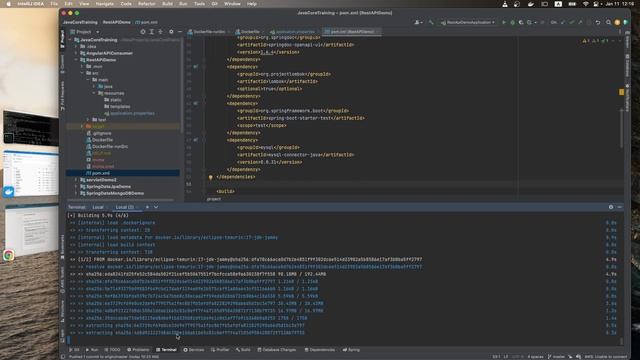Toggle Bookmarks tool window stripe
This screenshot has width=640, height=360.
coord(62,247)
